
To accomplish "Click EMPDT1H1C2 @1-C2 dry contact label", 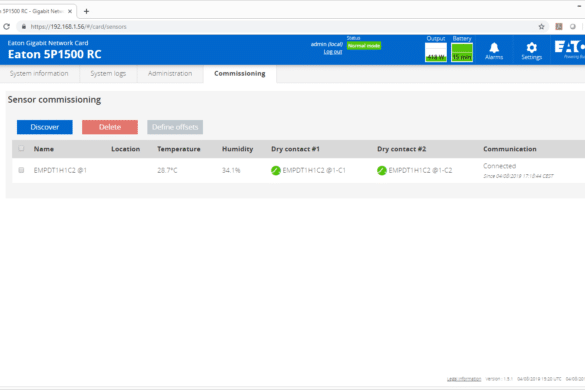I will (420, 170).
